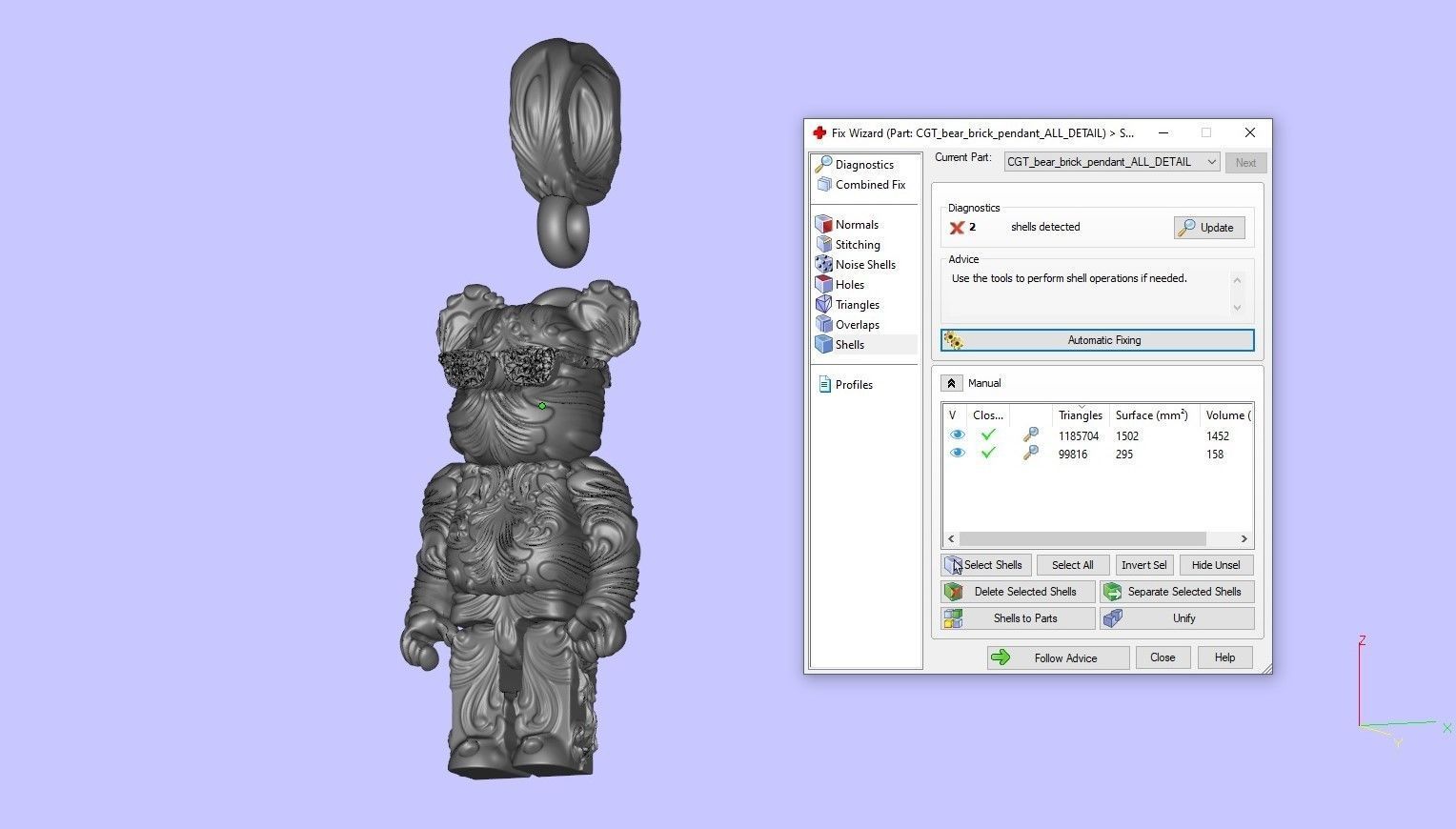Click the Profiles document icon
The height and width of the screenshot is (829, 1456).
pos(824,385)
